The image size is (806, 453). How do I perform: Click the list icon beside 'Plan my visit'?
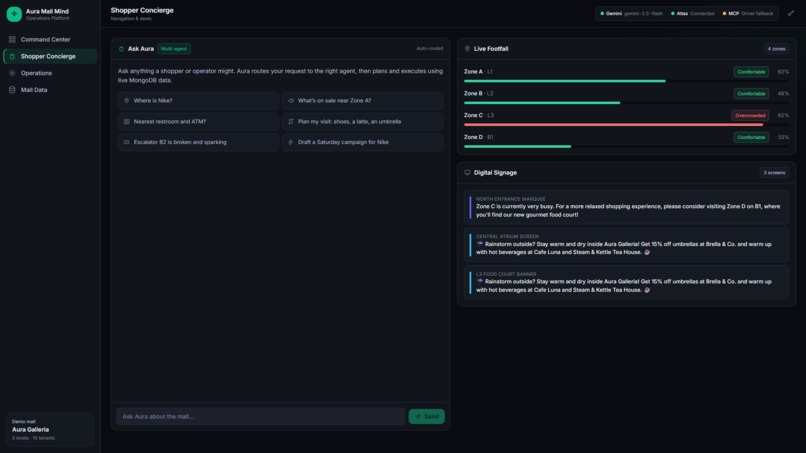(291, 121)
